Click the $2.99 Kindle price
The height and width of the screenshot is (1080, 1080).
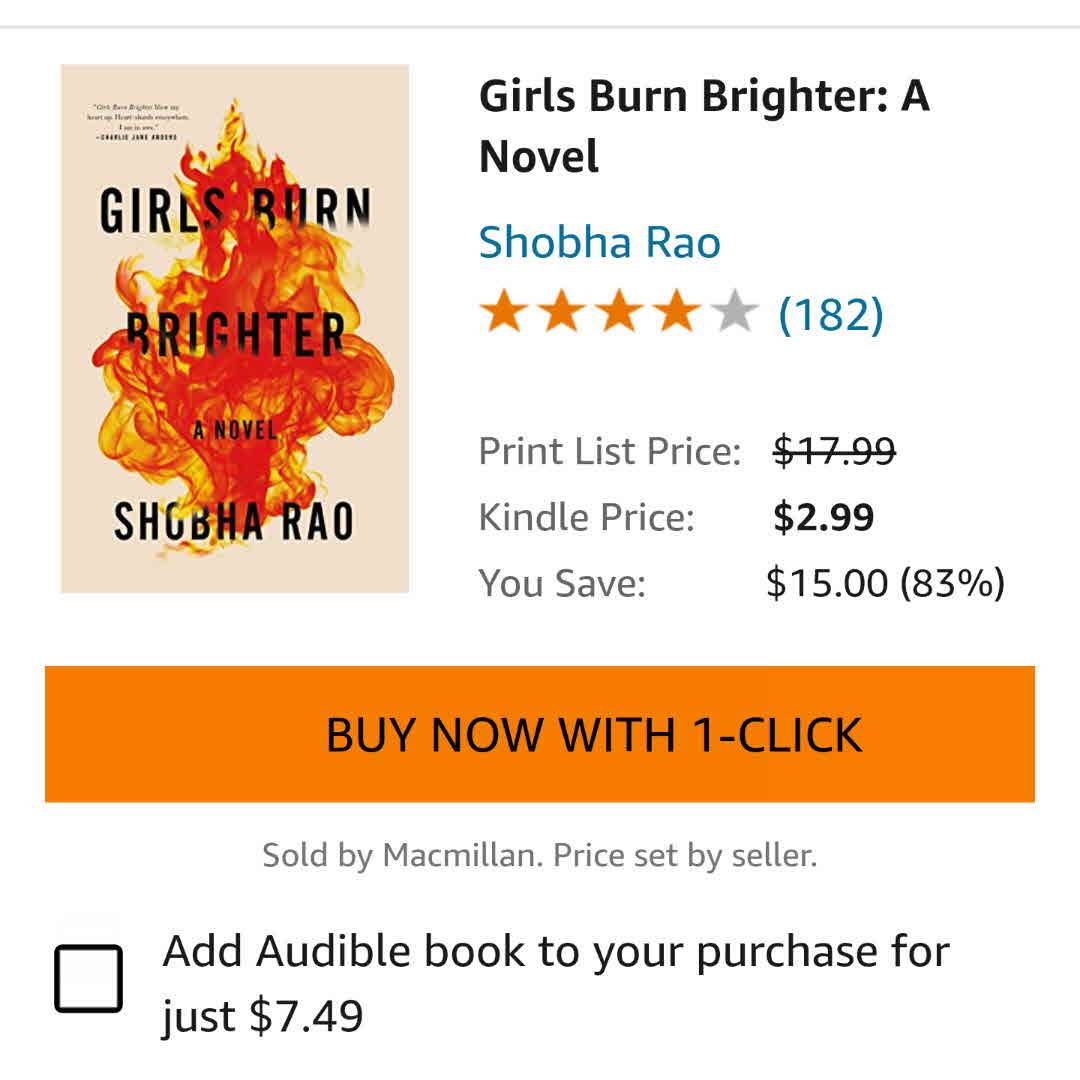(823, 518)
